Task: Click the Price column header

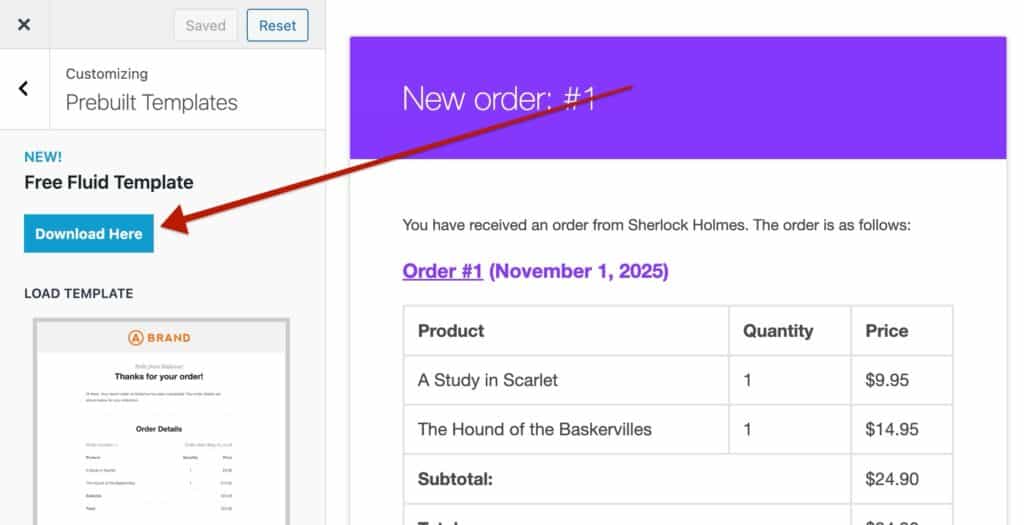Action: click(x=887, y=331)
